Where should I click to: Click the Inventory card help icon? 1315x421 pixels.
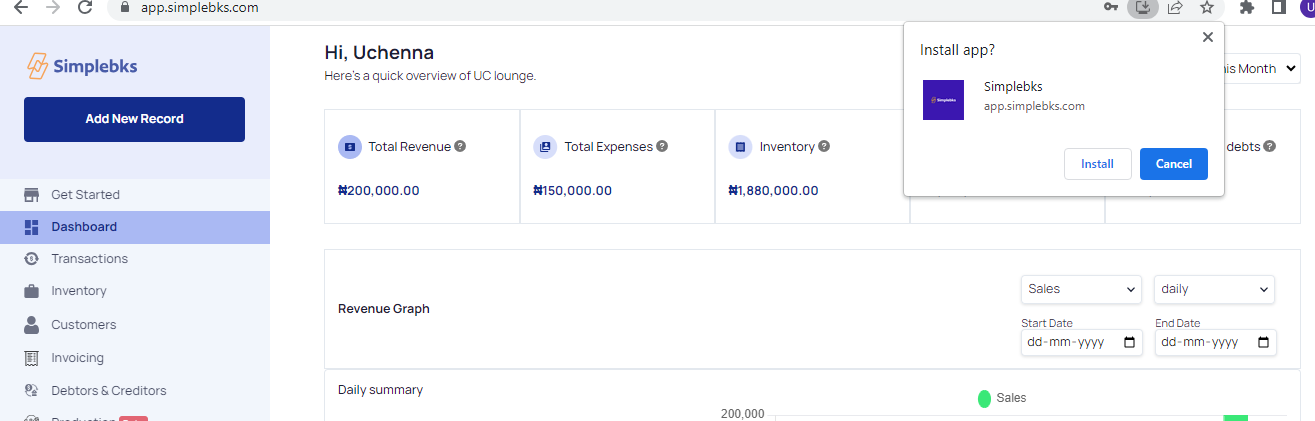[x=824, y=146]
